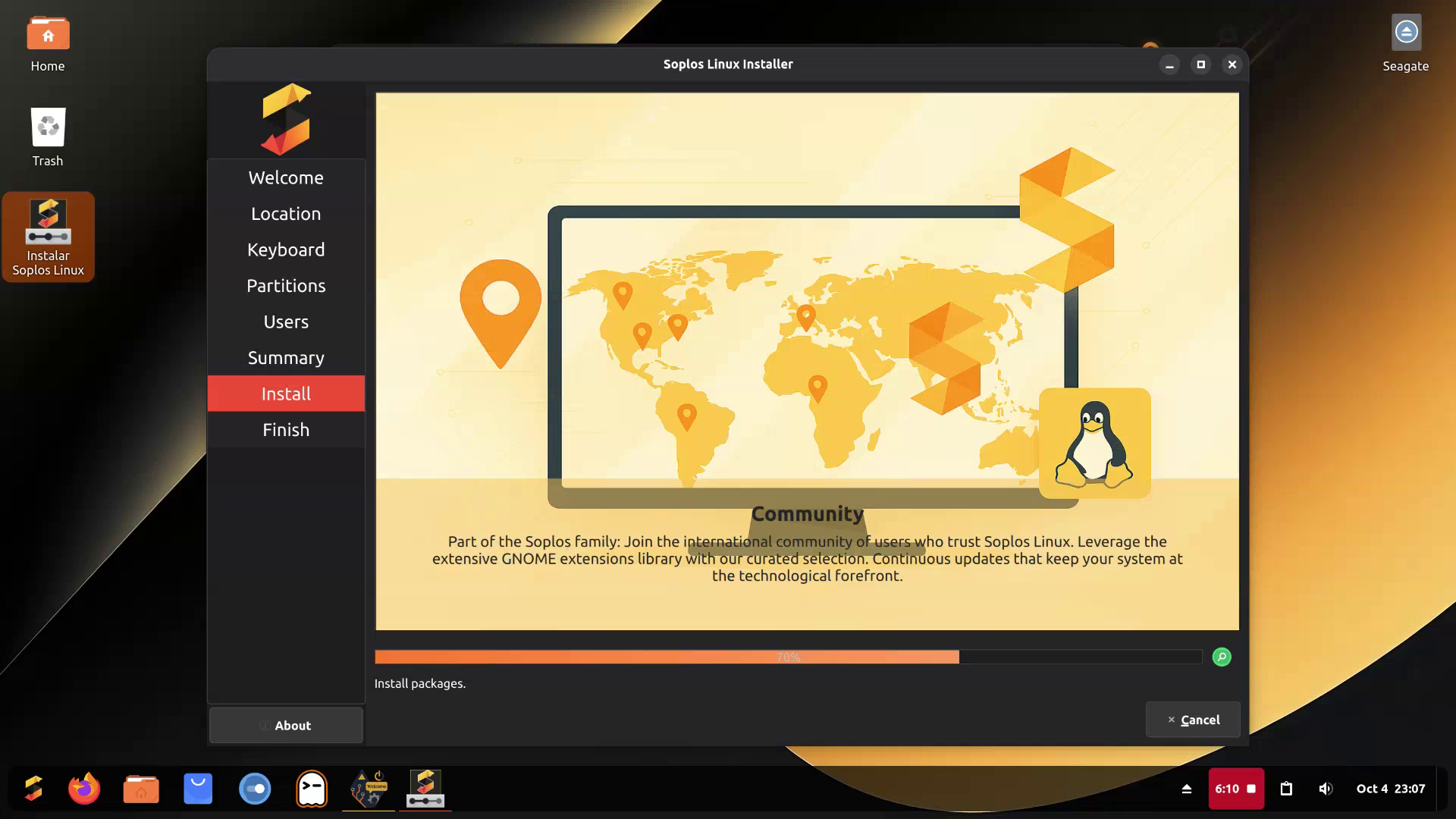
Task: Select the Summary step in sidebar
Action: 286,358
